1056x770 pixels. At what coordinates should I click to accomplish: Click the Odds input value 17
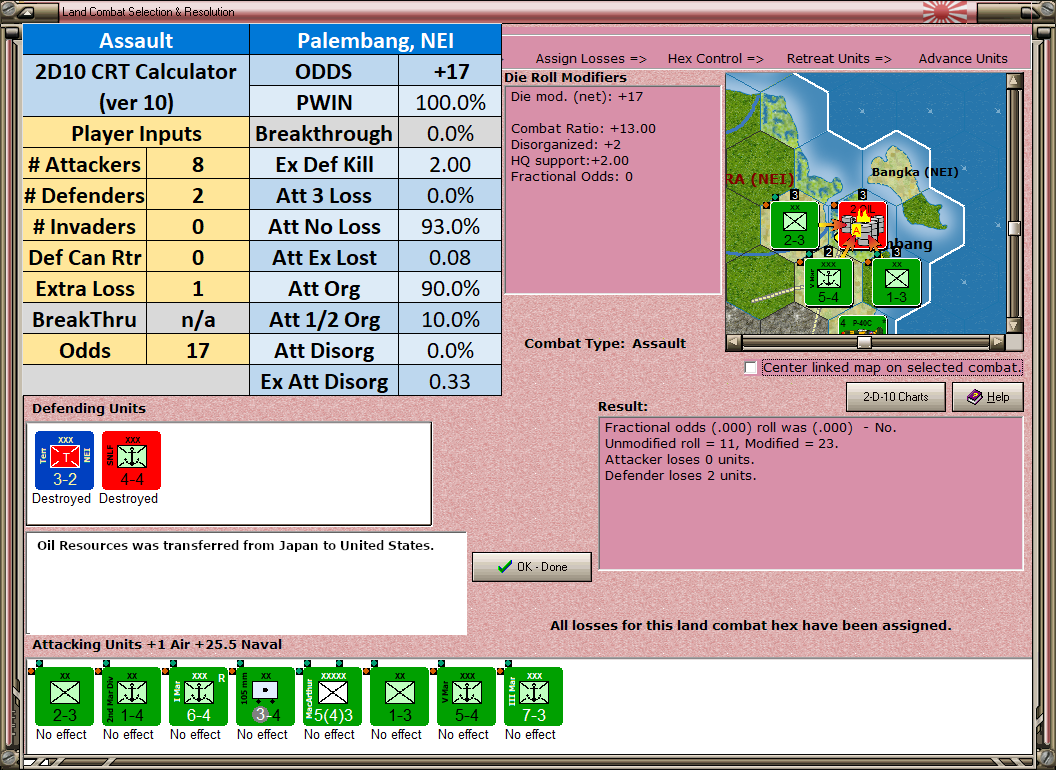pyautogui.click(x=198, y=350)
